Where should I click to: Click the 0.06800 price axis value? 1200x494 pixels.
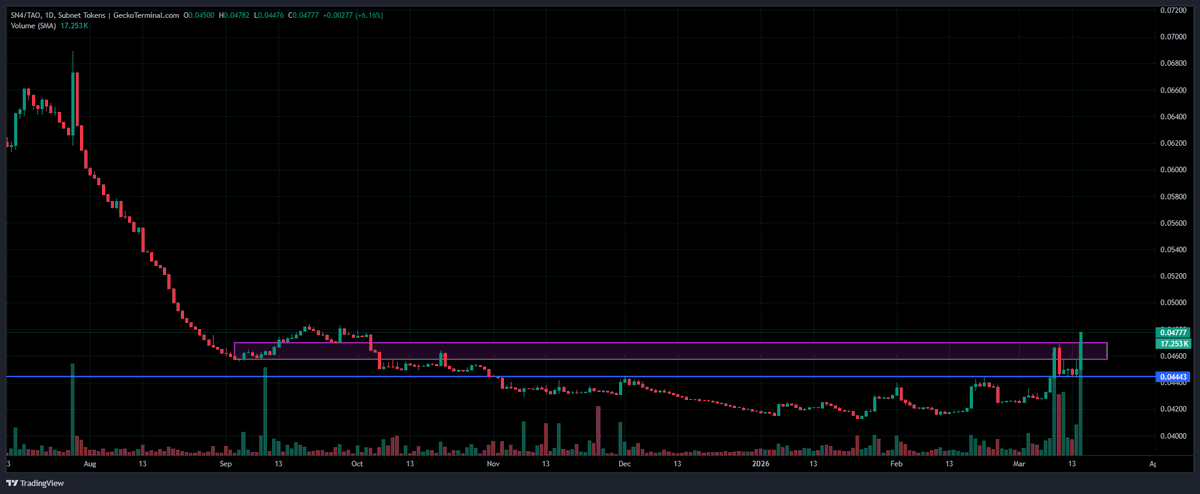tap(1172, 63)
